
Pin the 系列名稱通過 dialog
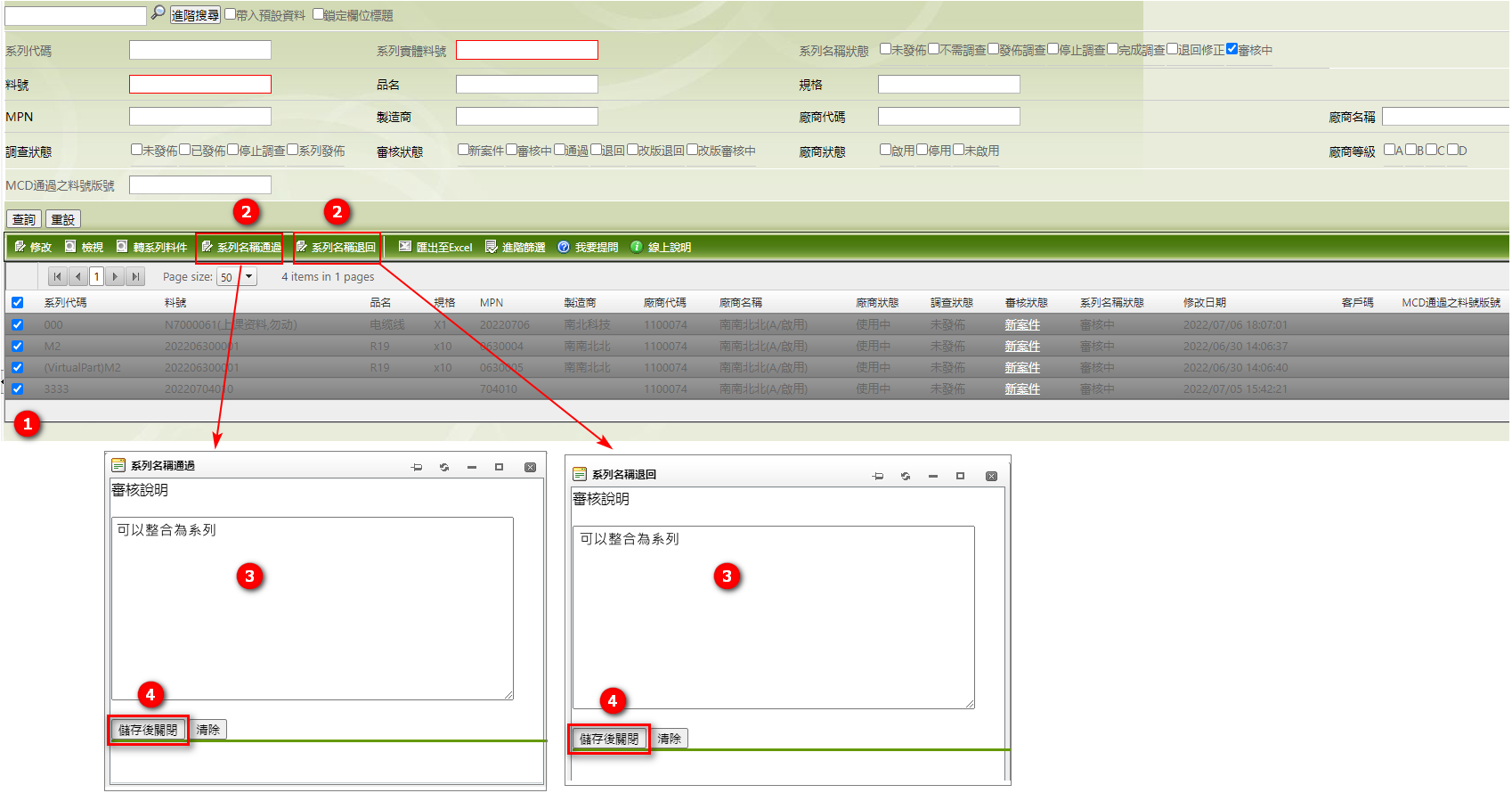417,467
